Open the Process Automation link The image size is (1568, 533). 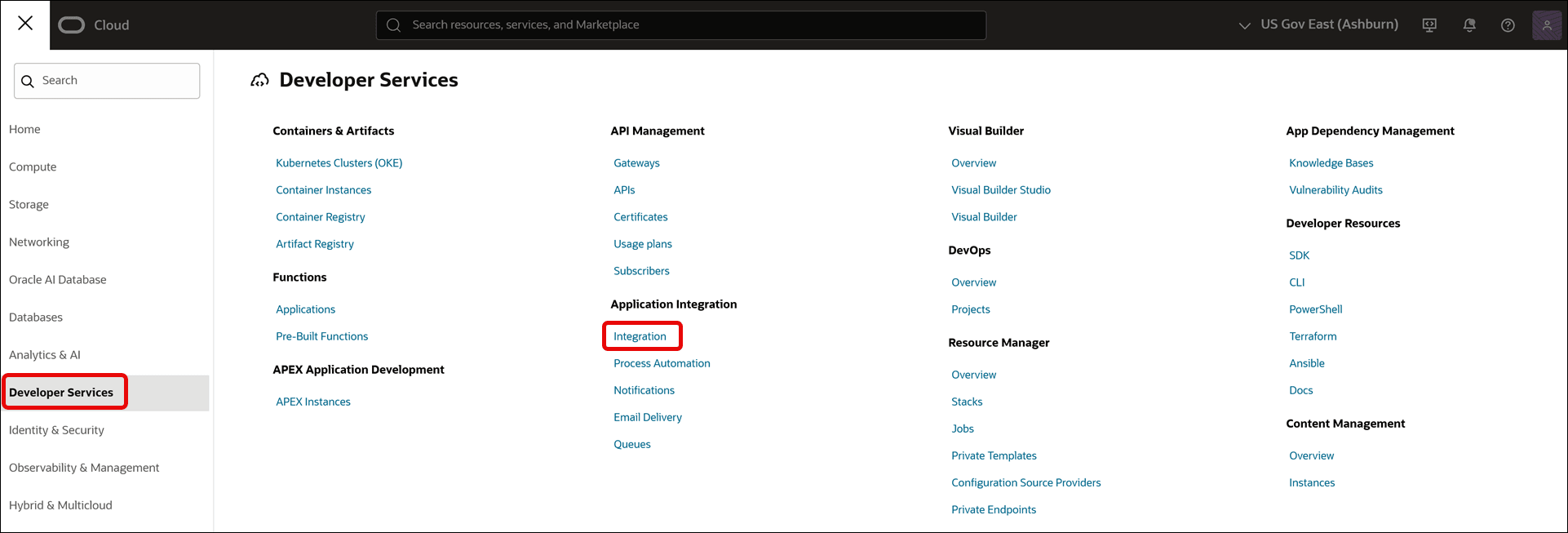pos(662,363)
